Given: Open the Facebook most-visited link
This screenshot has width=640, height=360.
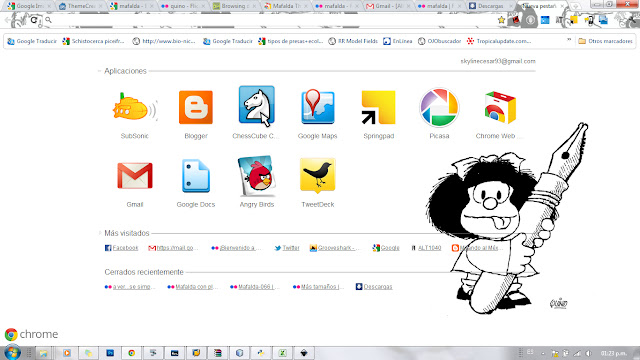Looking at the screenshot, I should click(x=122, y=248).
